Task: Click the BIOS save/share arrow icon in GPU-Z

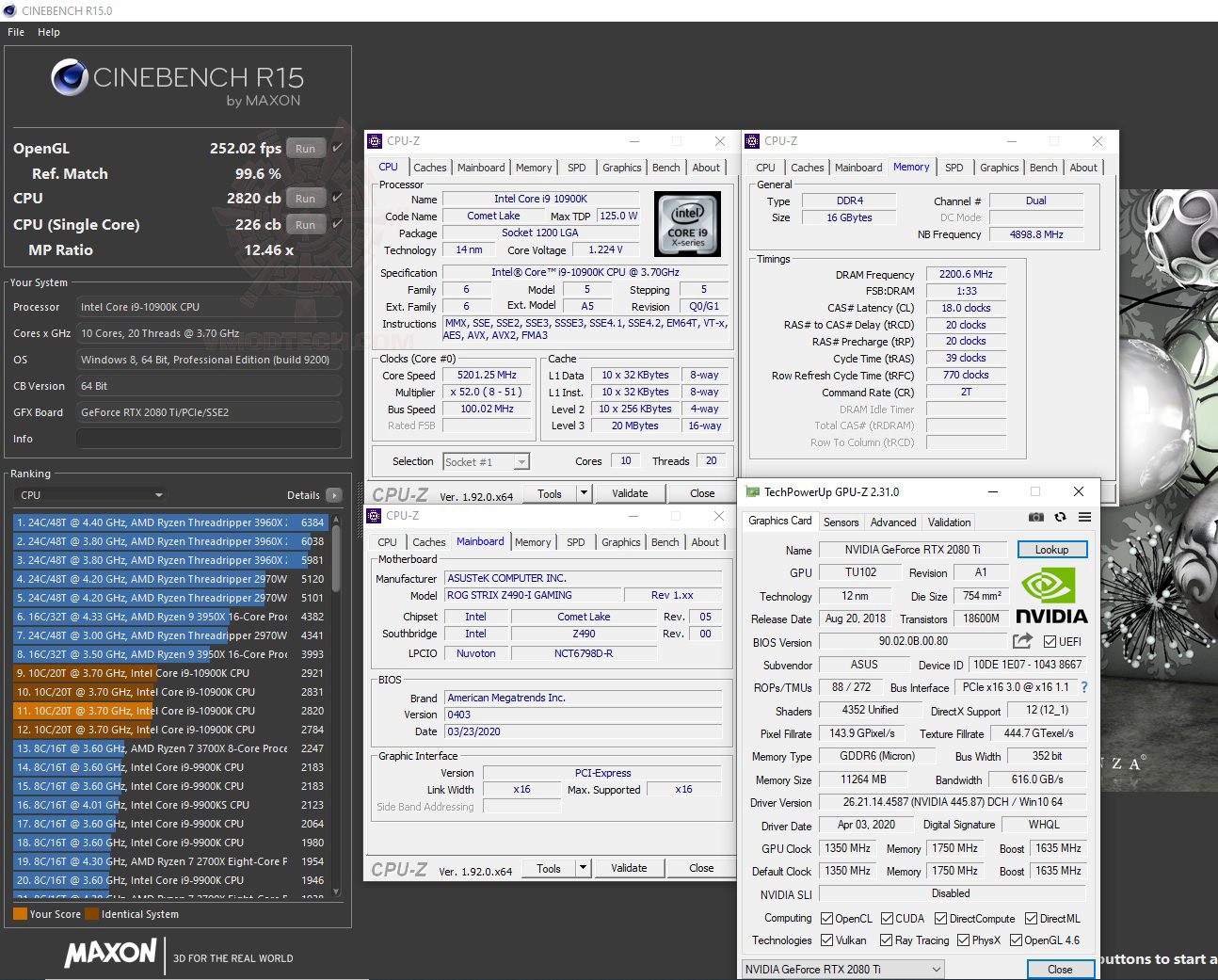Action: point(1022,641)
